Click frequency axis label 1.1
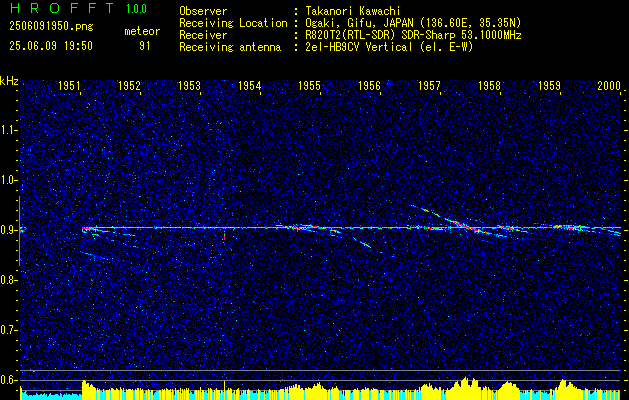Viewport: 629px width, 400px height. click(x=7, y=130)
